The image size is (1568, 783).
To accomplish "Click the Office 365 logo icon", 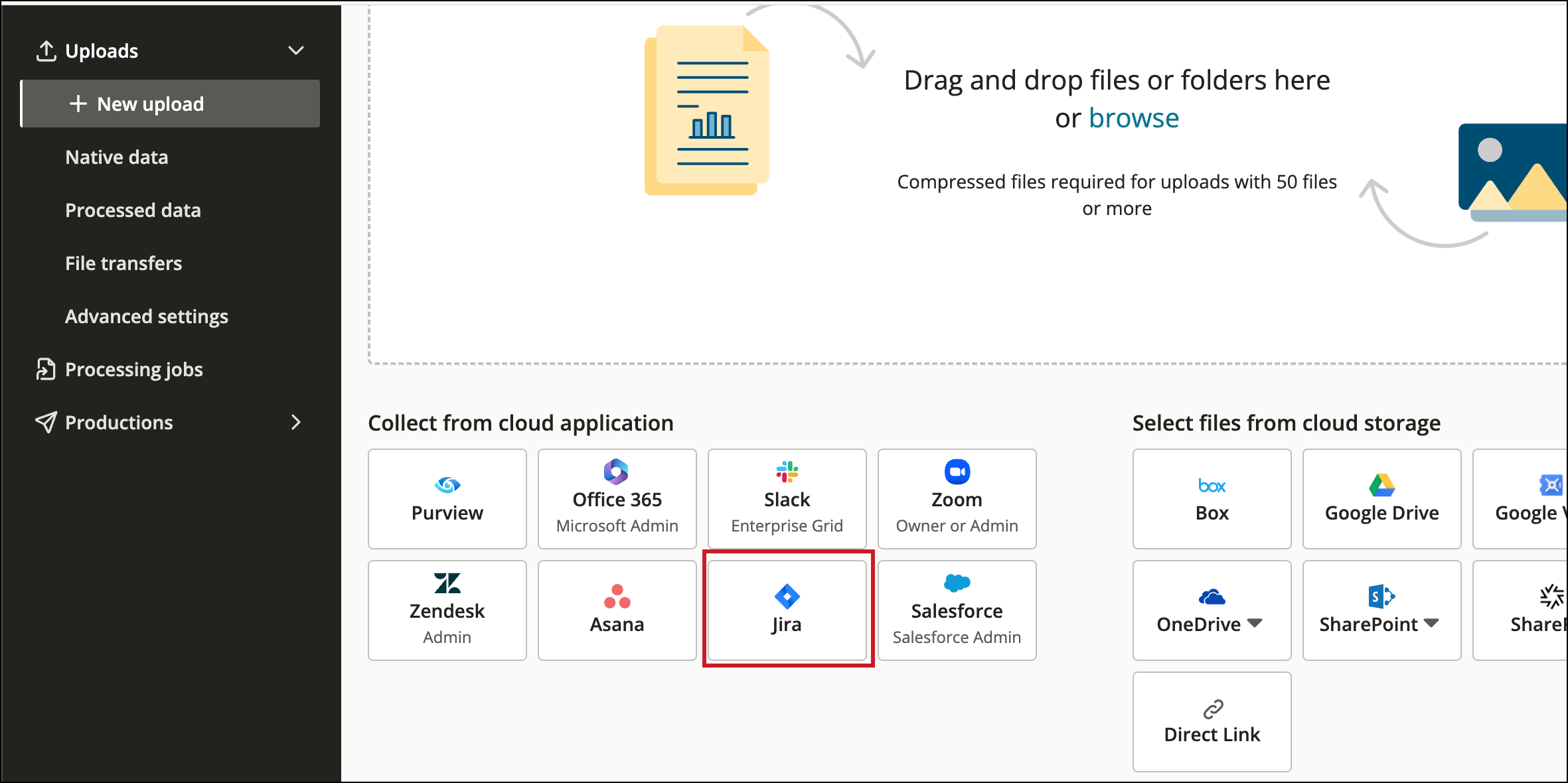I will (x=616, y=472).
